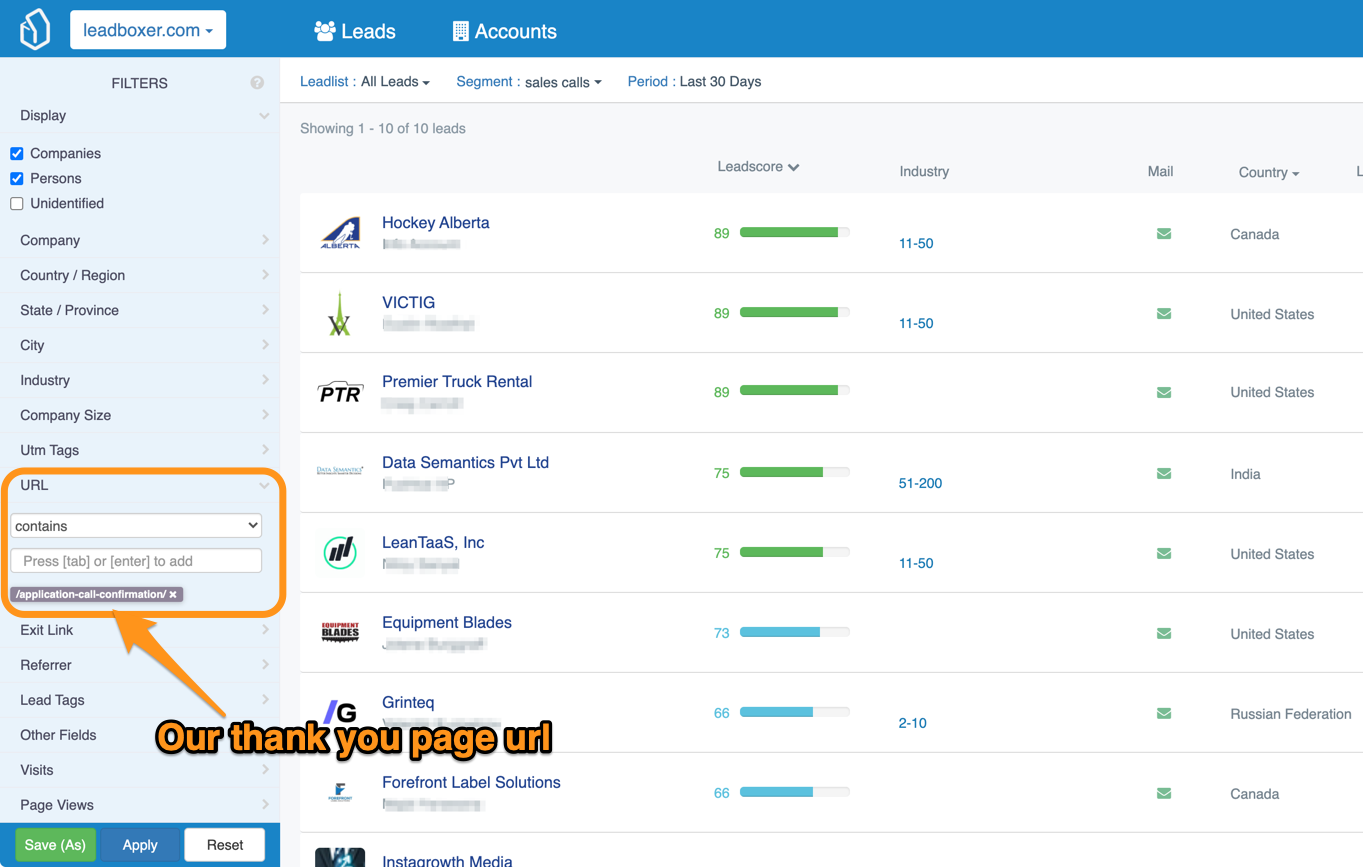Toggle the Persons checkbox

click(x=17, y=178)
